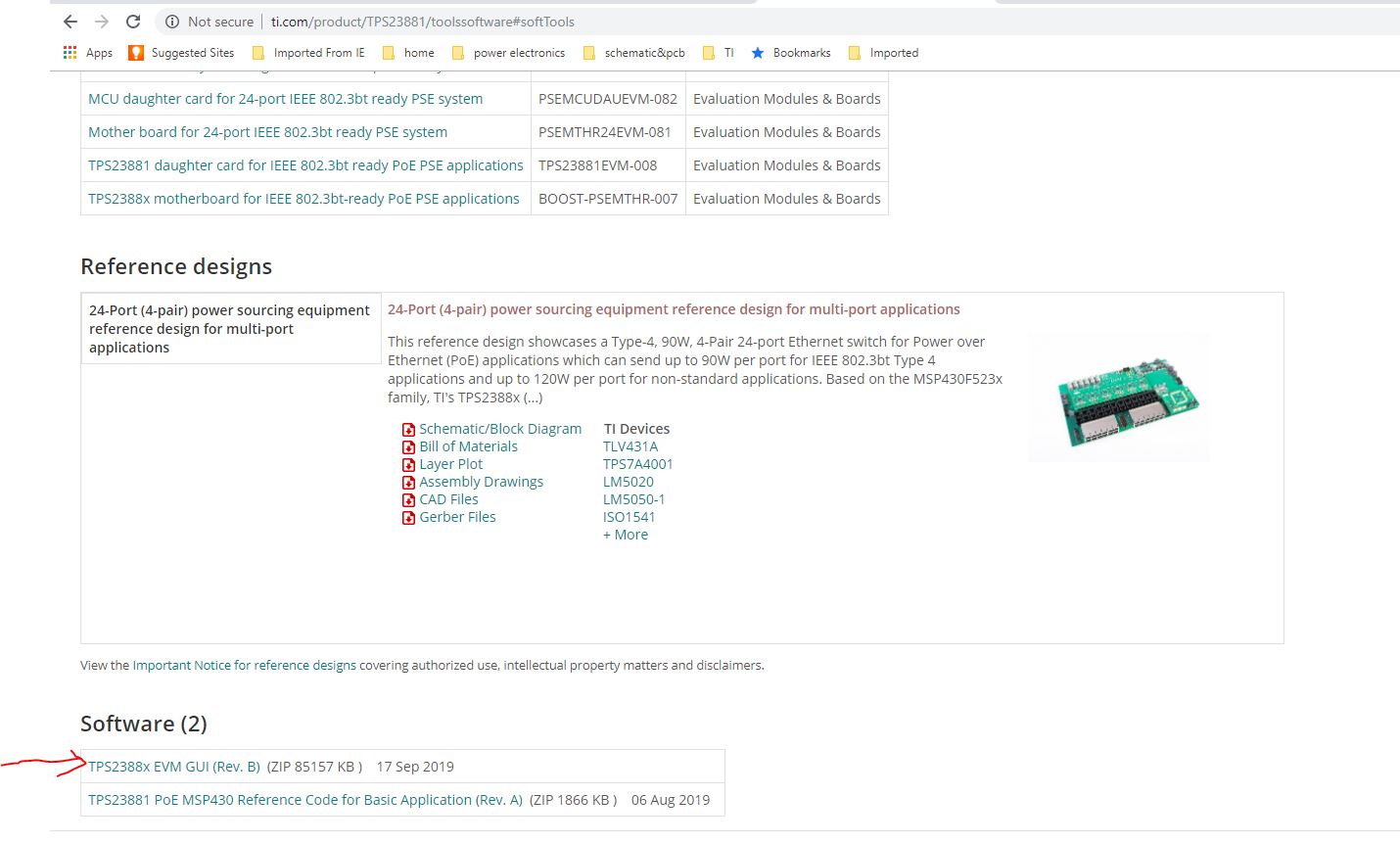Screen dimensions: 1400x843
Task: Click PDF icon beside Bill of Materials
Action: tap(409, 447)
